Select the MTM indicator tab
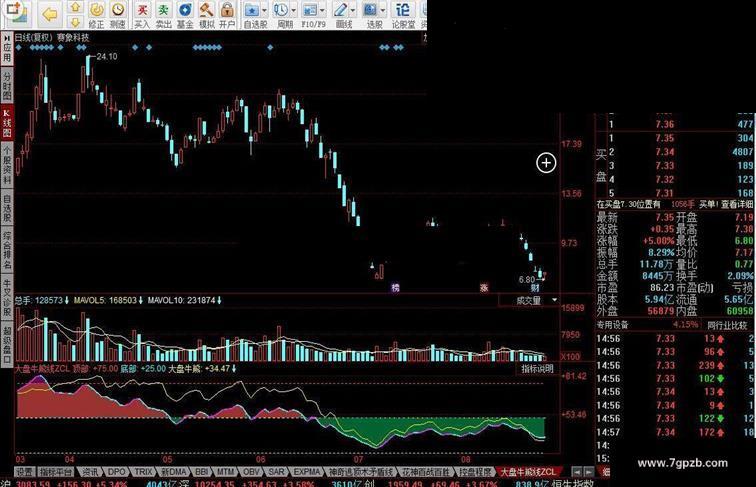Viewport: 756px width, 487px height. pyautogui.click(x=225, y=472)
